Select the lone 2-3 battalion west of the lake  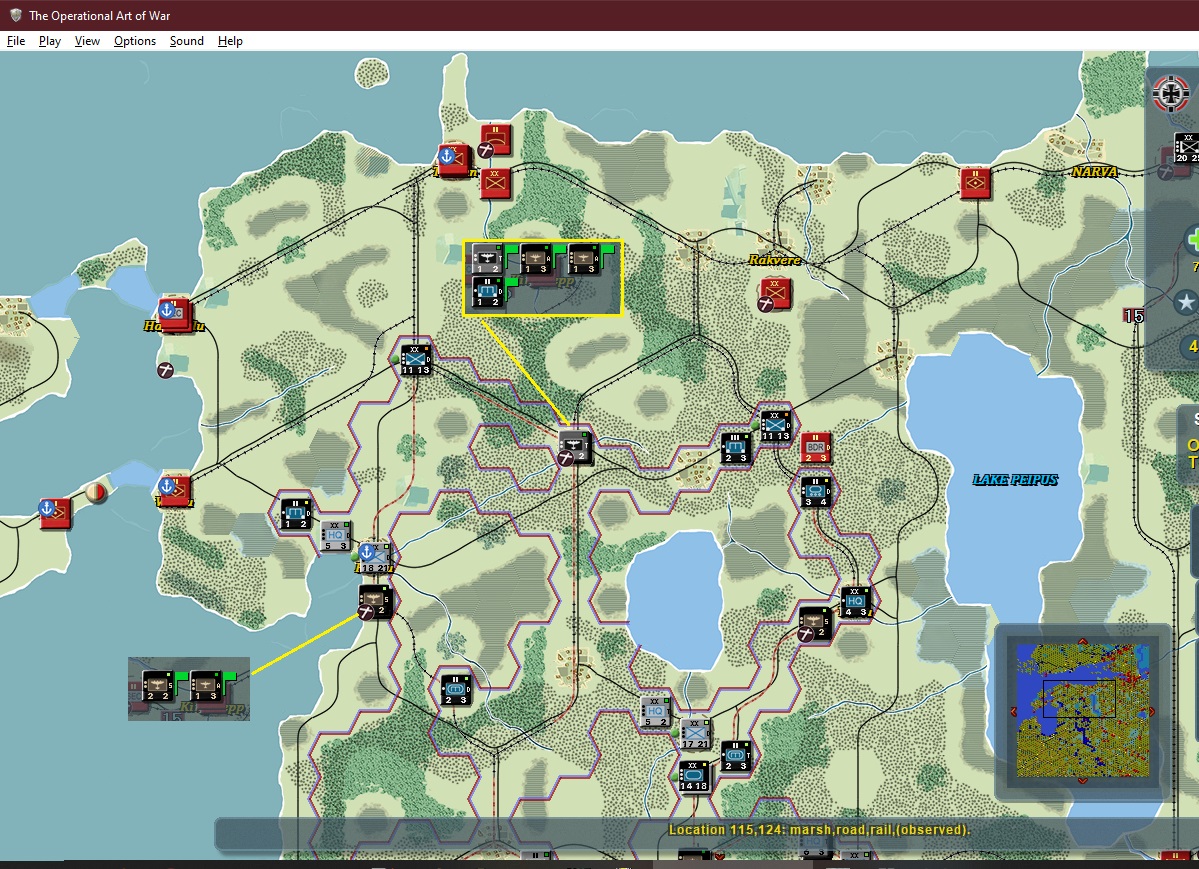(x=456, y=689)
